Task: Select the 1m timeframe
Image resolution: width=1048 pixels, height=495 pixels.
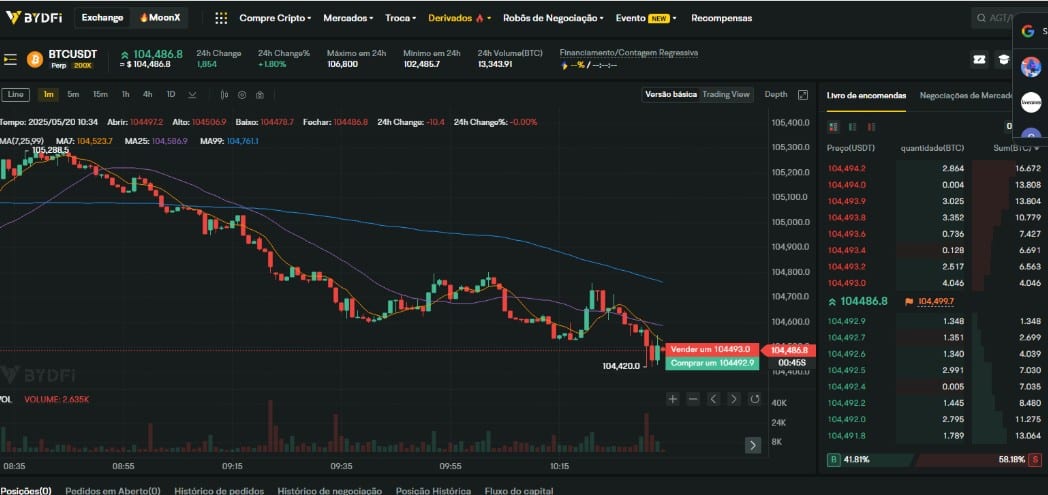Action: click(x=49, y=95)
